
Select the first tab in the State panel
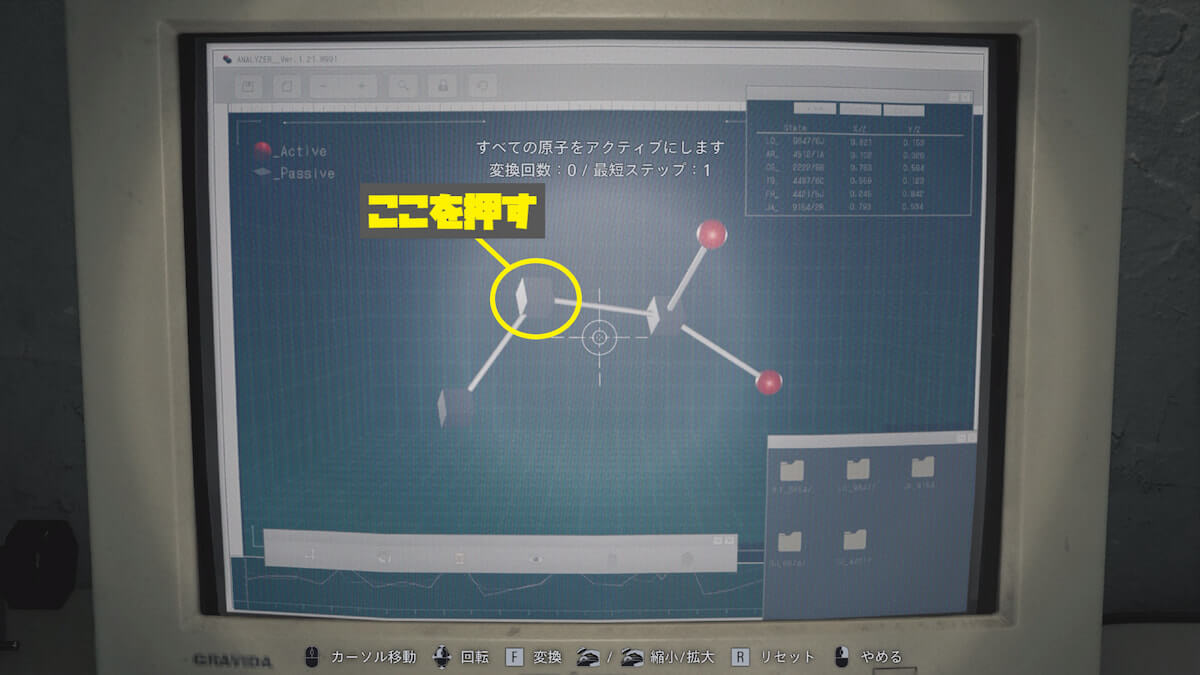click(x=814, y=108)
